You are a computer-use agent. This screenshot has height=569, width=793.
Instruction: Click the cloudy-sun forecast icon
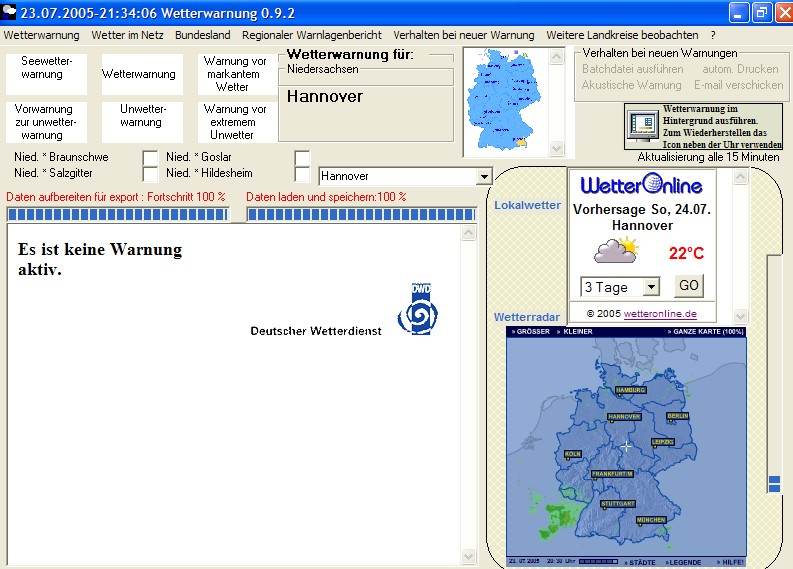click(615, 251)
